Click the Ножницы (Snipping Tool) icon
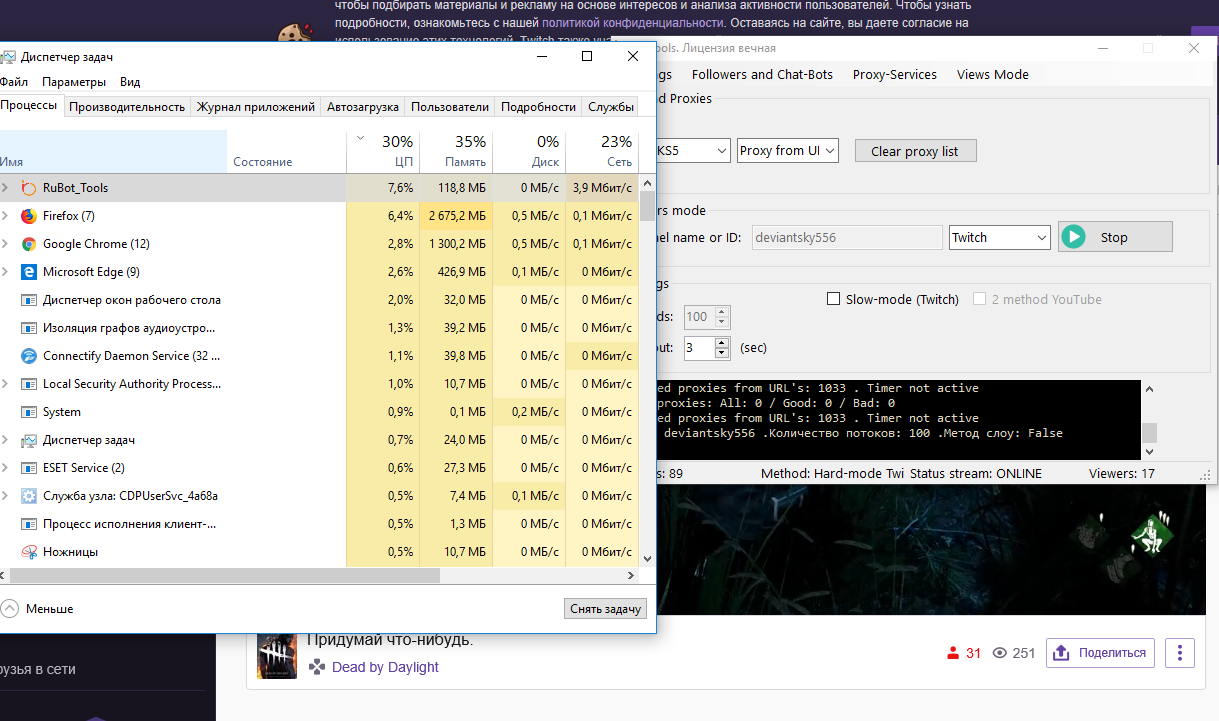This screenshot has width=1219, height=721. (x=28, y=552)
